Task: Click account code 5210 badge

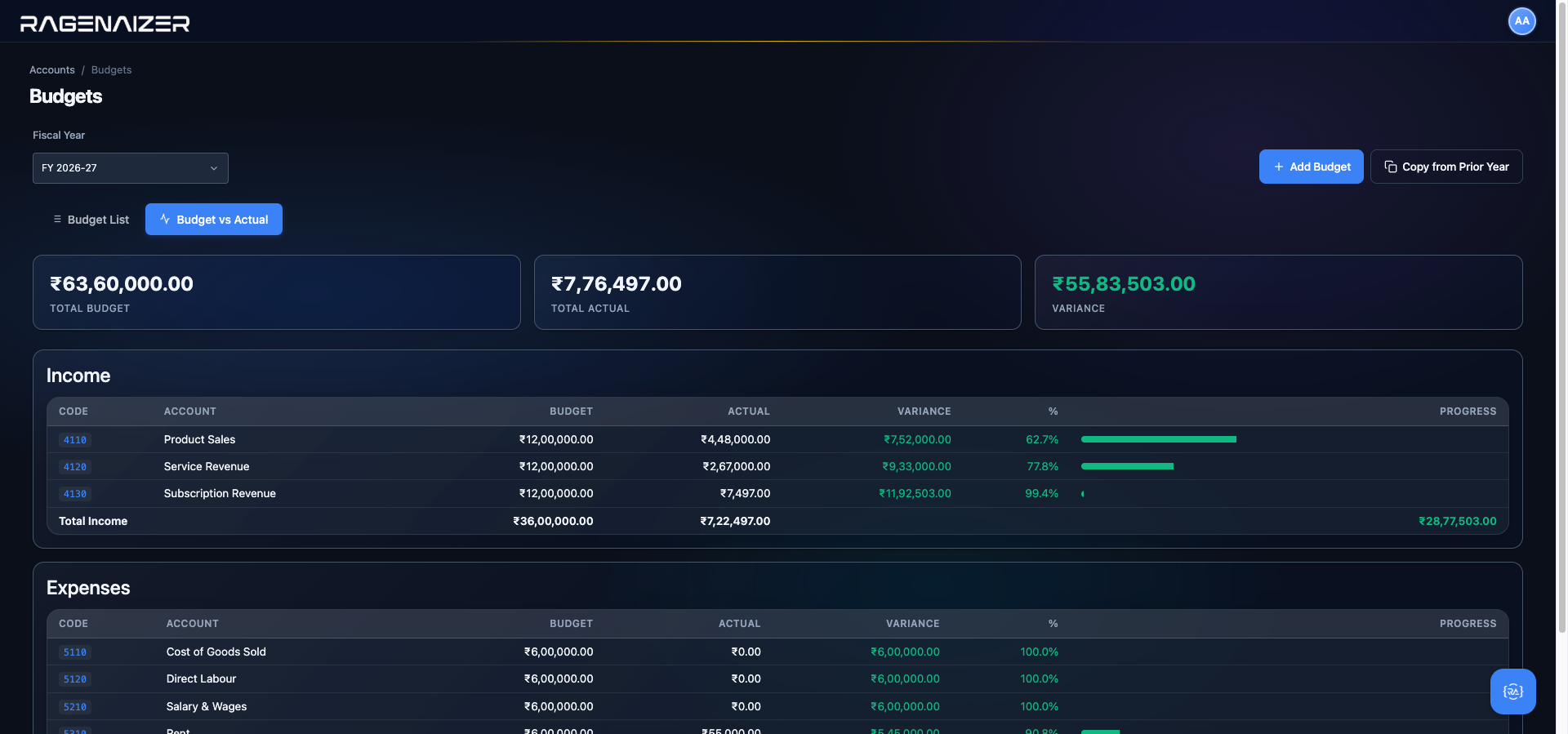Action: [75, 707]
